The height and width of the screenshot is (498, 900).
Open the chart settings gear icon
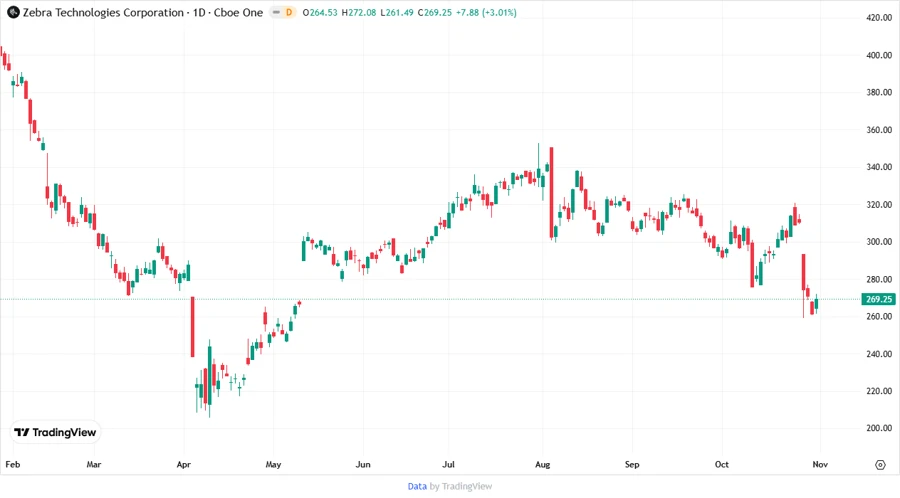click(880, 465)
